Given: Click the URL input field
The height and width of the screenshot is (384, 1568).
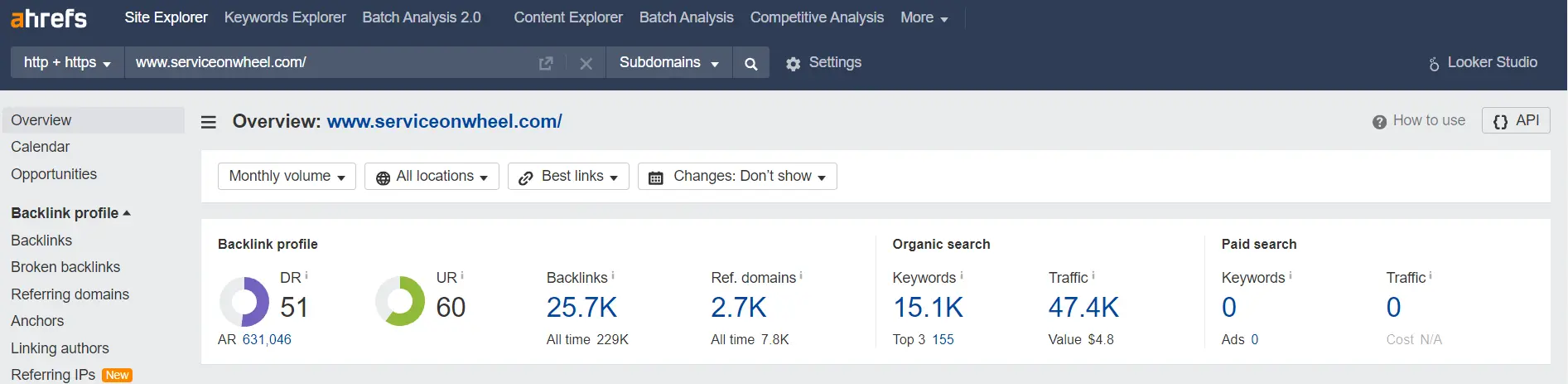Looking at the screenshot, I should point(331,63).
